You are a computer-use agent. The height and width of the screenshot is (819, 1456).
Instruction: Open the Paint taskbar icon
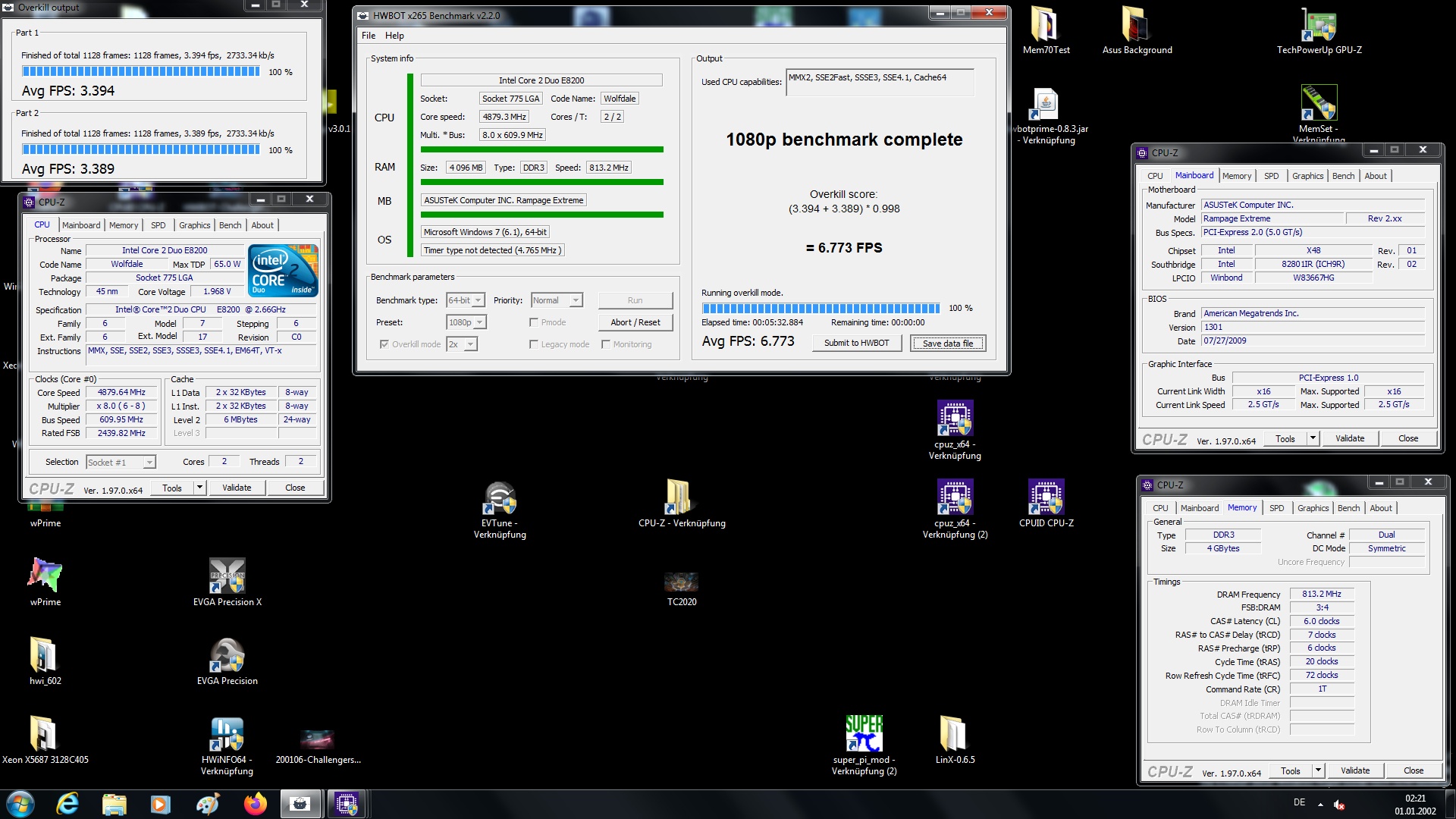[x=208, y=804]
